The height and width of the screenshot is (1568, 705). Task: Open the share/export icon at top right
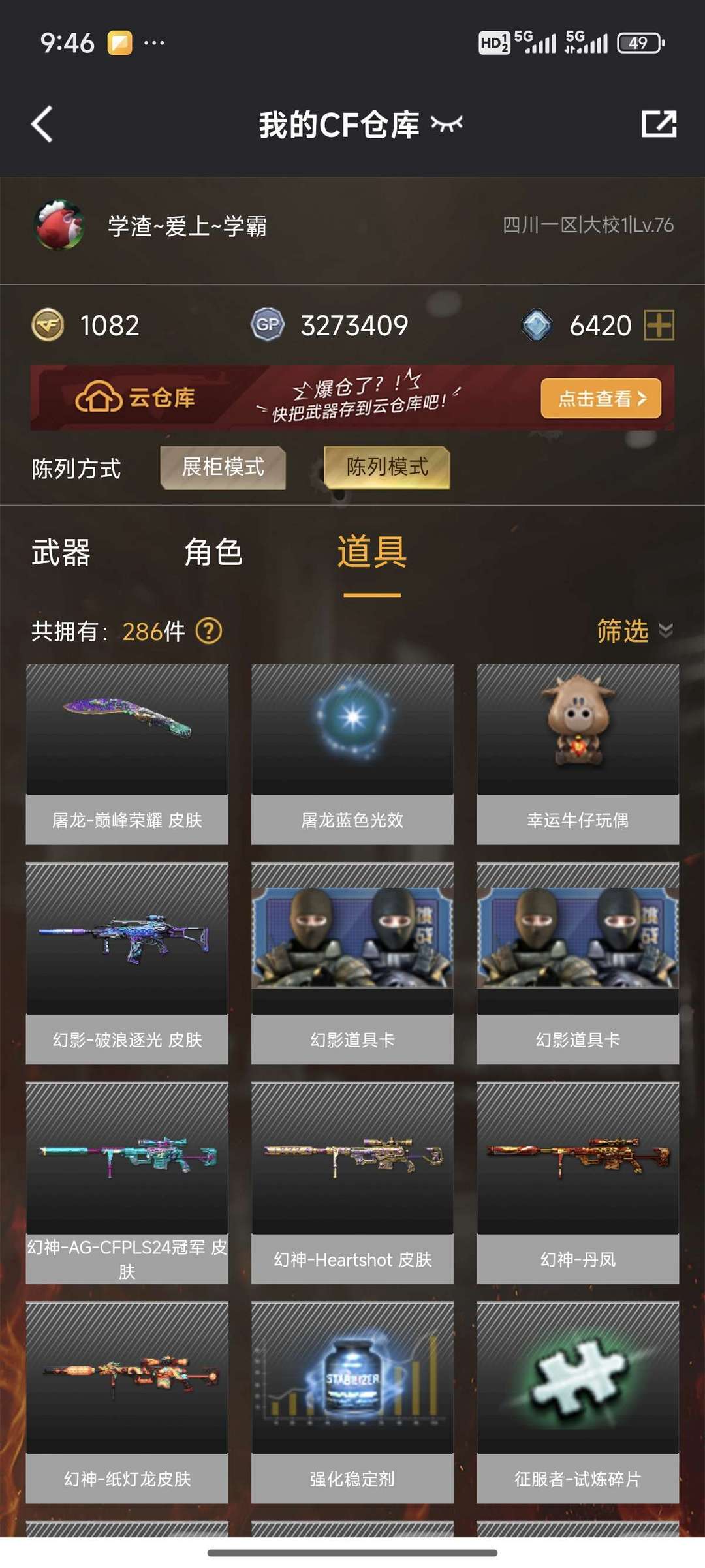pos(659,124)
